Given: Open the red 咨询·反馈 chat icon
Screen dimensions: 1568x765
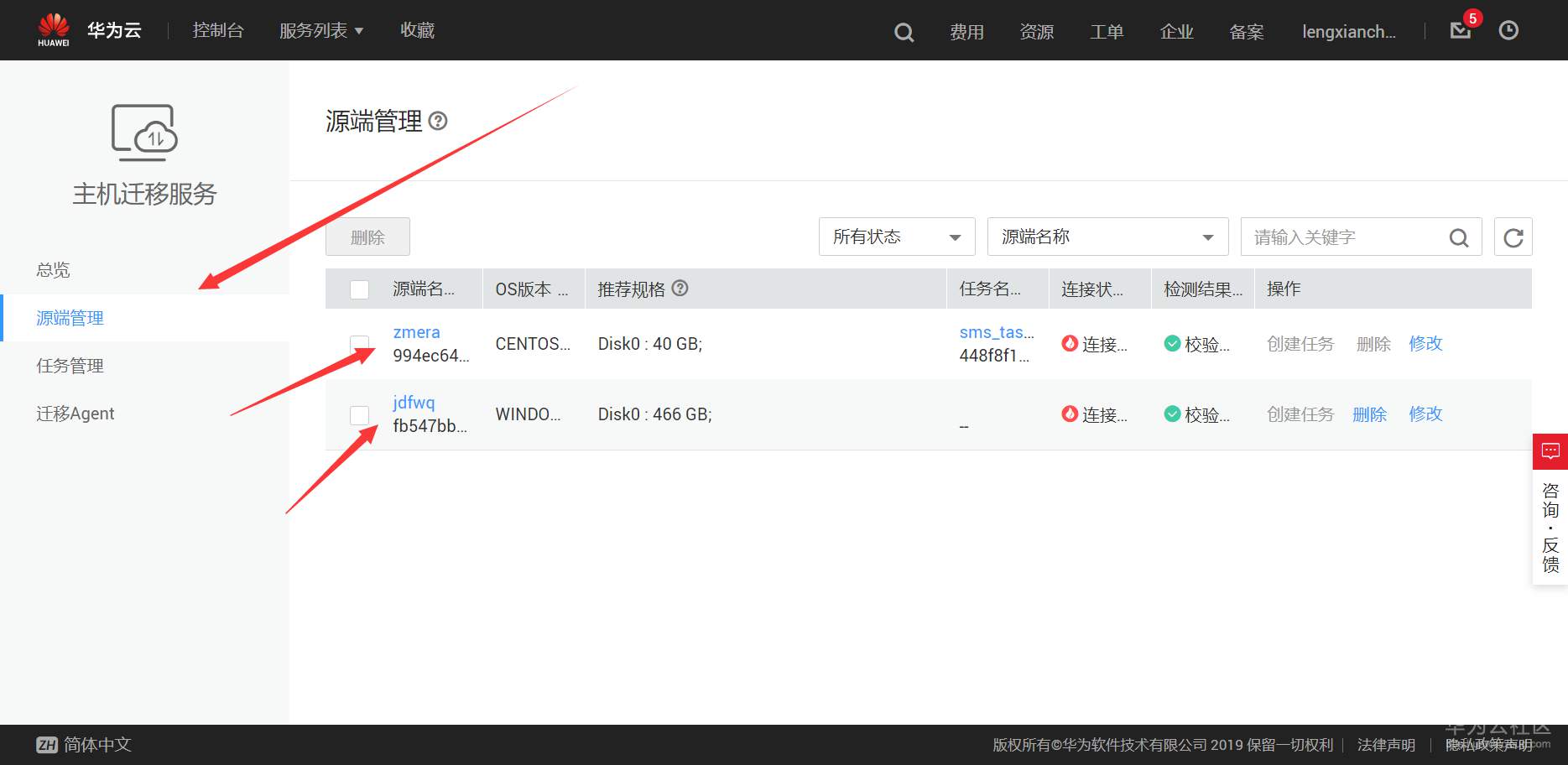Looking at the screenshot, I should (1550, 451).
